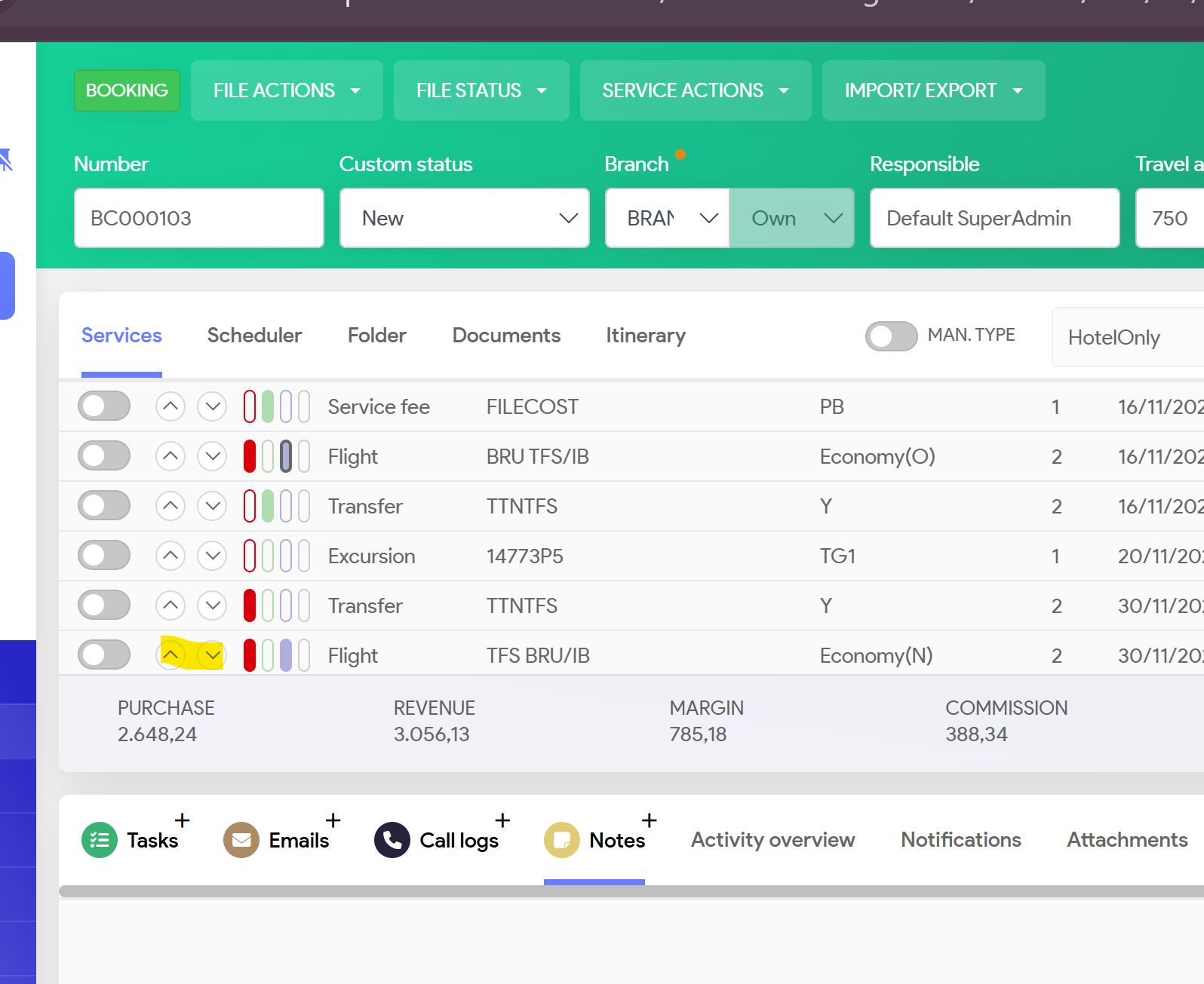The height and width of the screenshot is (984, 1204).
Task: Toggle the Service fee row switch
Action: click(104, 407)
